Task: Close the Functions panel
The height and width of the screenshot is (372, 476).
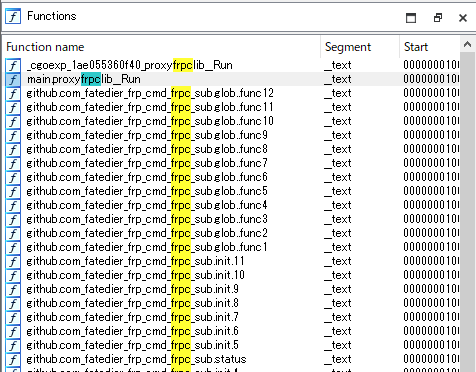Action: coord(463,18)
